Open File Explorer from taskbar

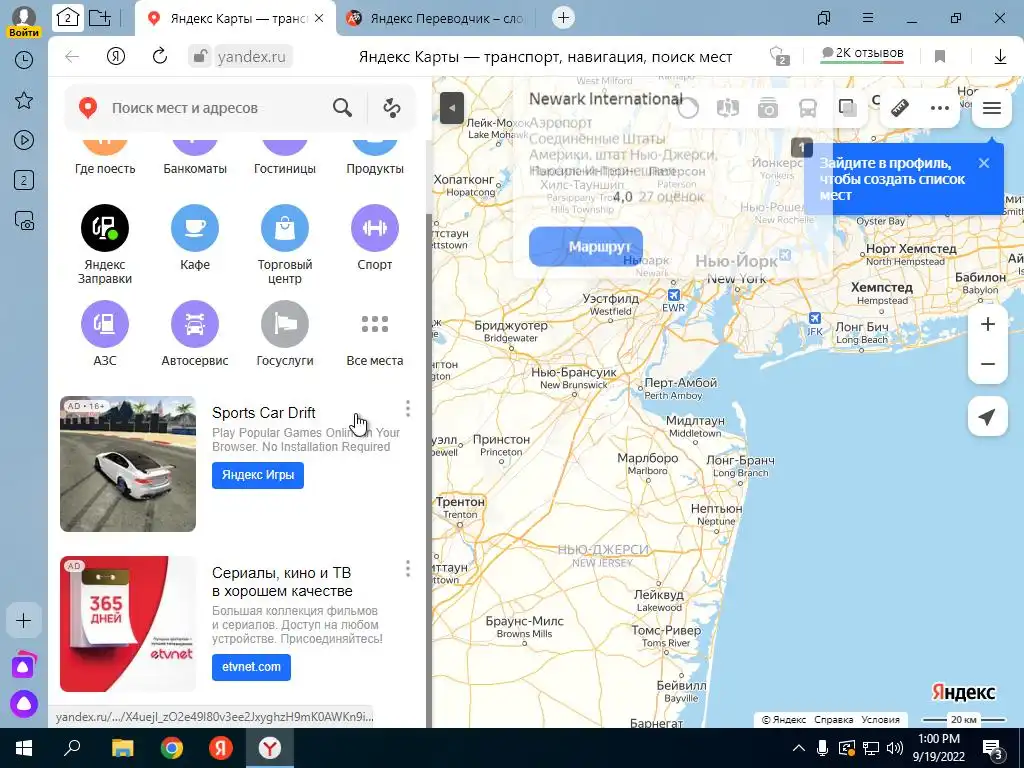123,748
